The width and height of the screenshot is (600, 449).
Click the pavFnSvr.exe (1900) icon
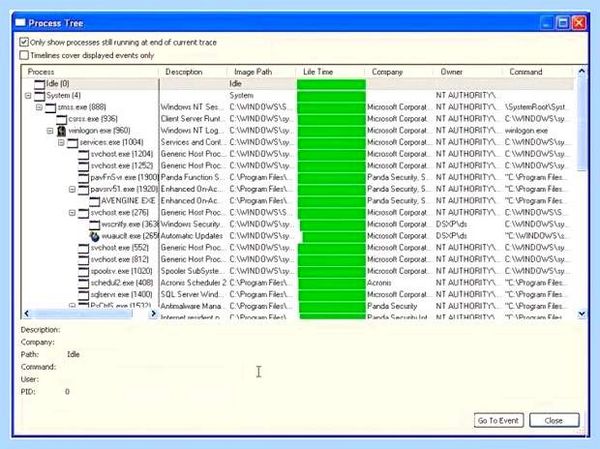click(84, 178)
